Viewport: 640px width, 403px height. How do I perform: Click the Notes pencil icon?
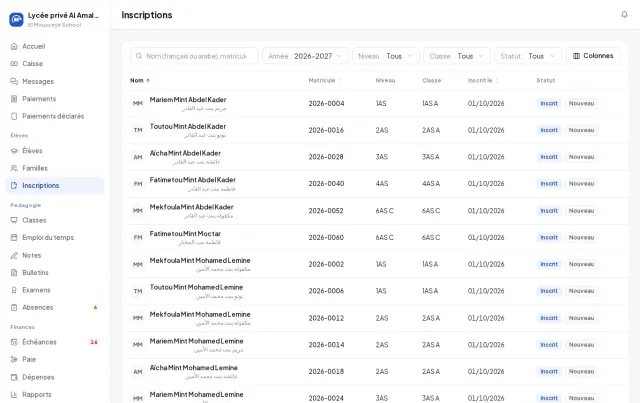(14, 255)
